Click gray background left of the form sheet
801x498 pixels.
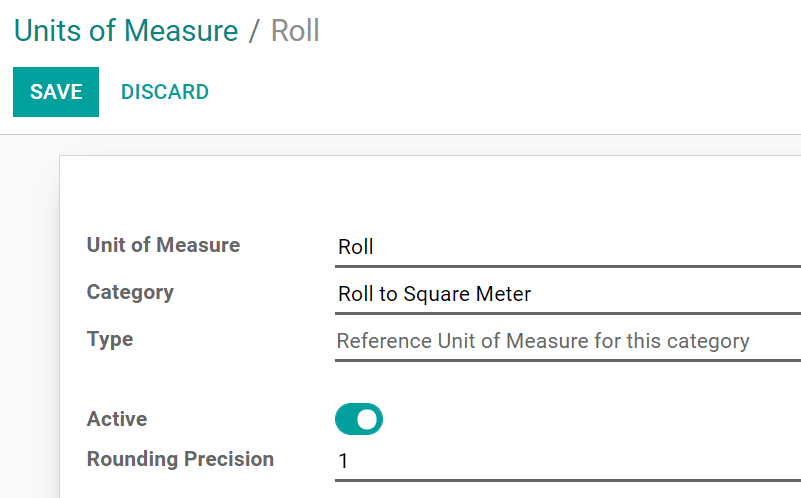[x=29, y=320]
